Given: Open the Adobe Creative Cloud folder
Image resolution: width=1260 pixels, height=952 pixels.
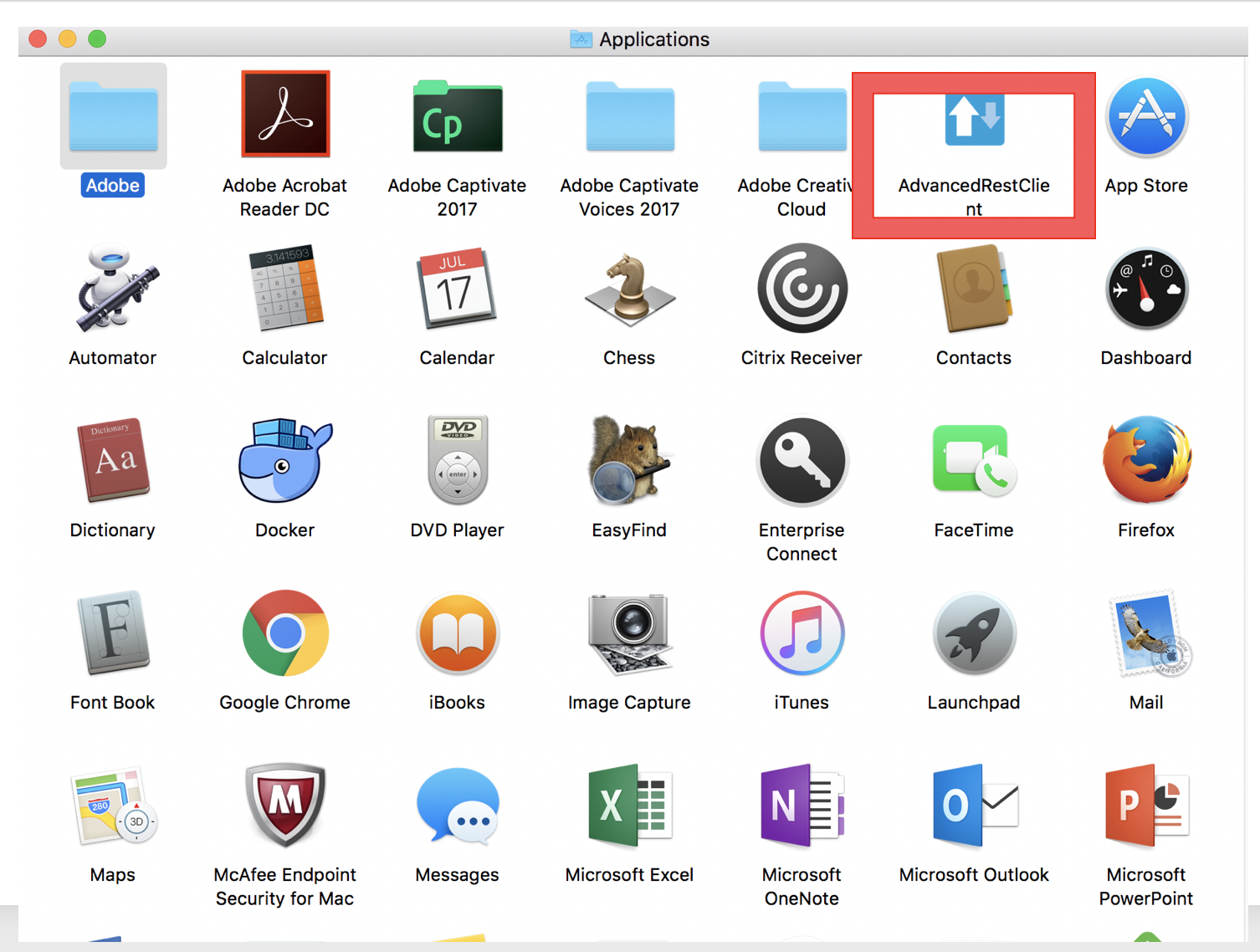Looking at the screenshot, I should tap(800, 117).
